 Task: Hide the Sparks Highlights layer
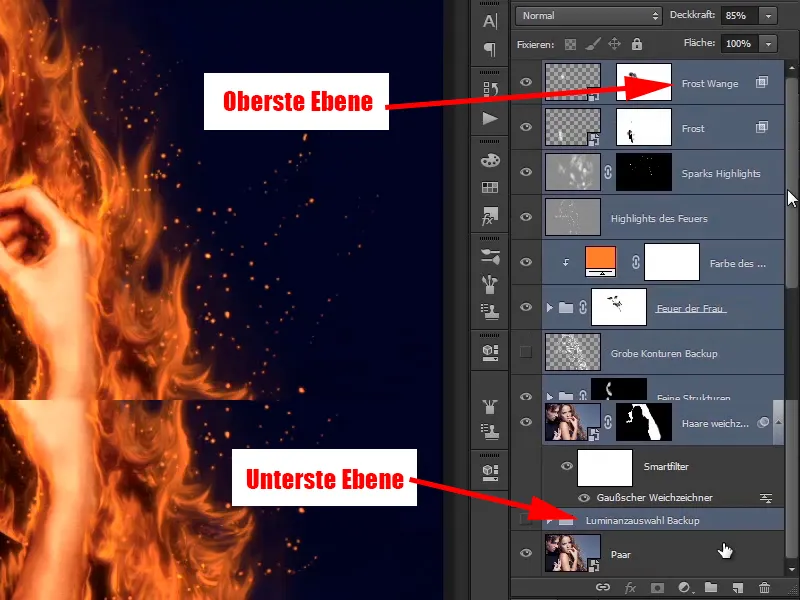[x=526, y=172]
